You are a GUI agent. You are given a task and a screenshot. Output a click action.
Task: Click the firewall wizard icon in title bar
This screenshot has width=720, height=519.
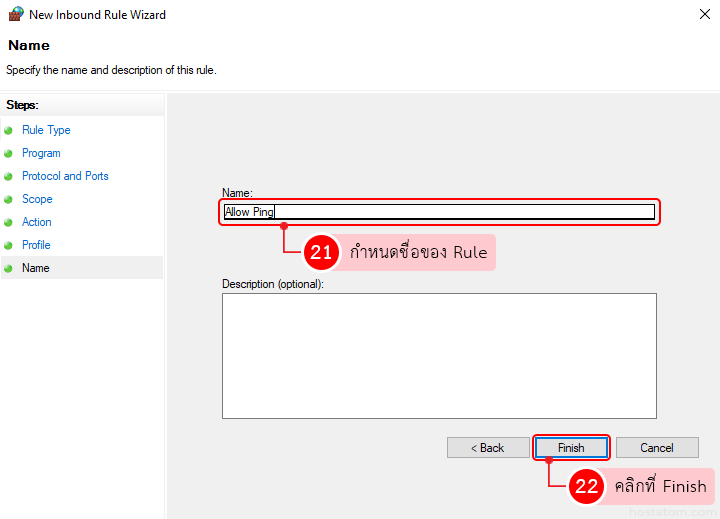(x=15, y=15)
